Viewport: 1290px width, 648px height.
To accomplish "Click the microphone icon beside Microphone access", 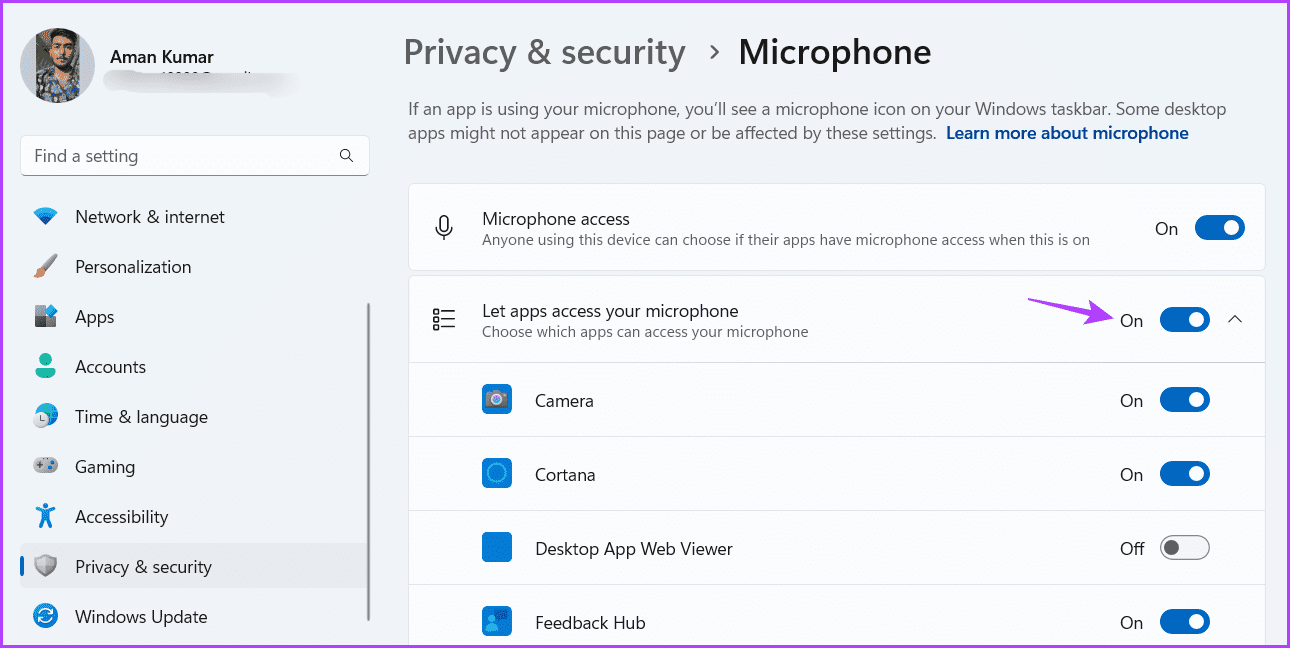I will coord(444,228).
